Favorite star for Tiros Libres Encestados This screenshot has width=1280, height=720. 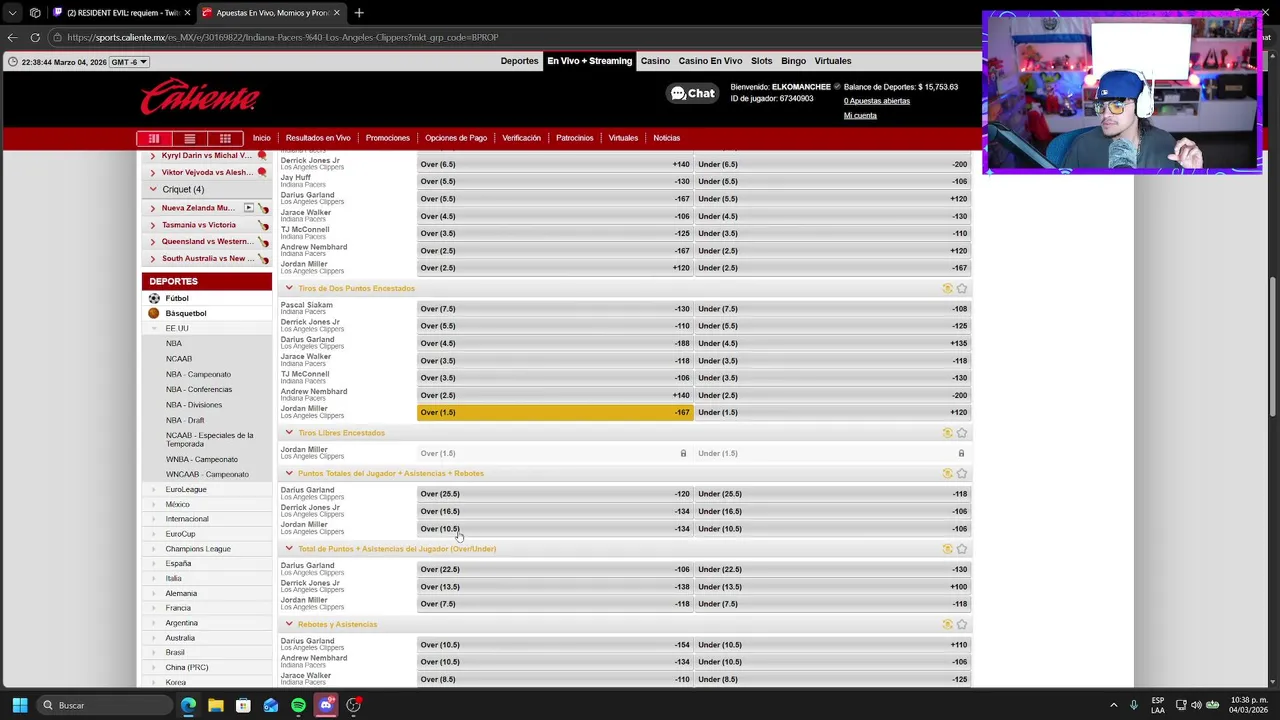pos(962,433)
